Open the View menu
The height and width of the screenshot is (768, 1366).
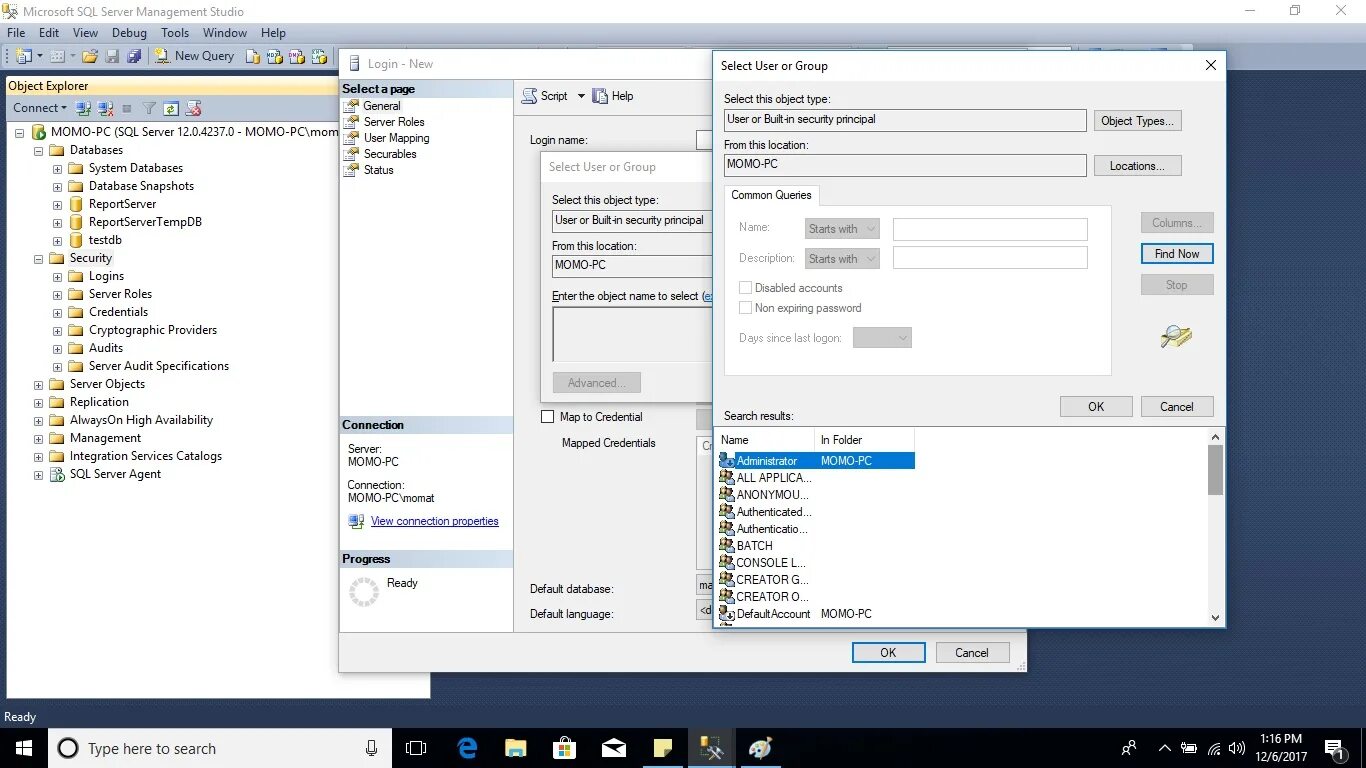[85, 33]
